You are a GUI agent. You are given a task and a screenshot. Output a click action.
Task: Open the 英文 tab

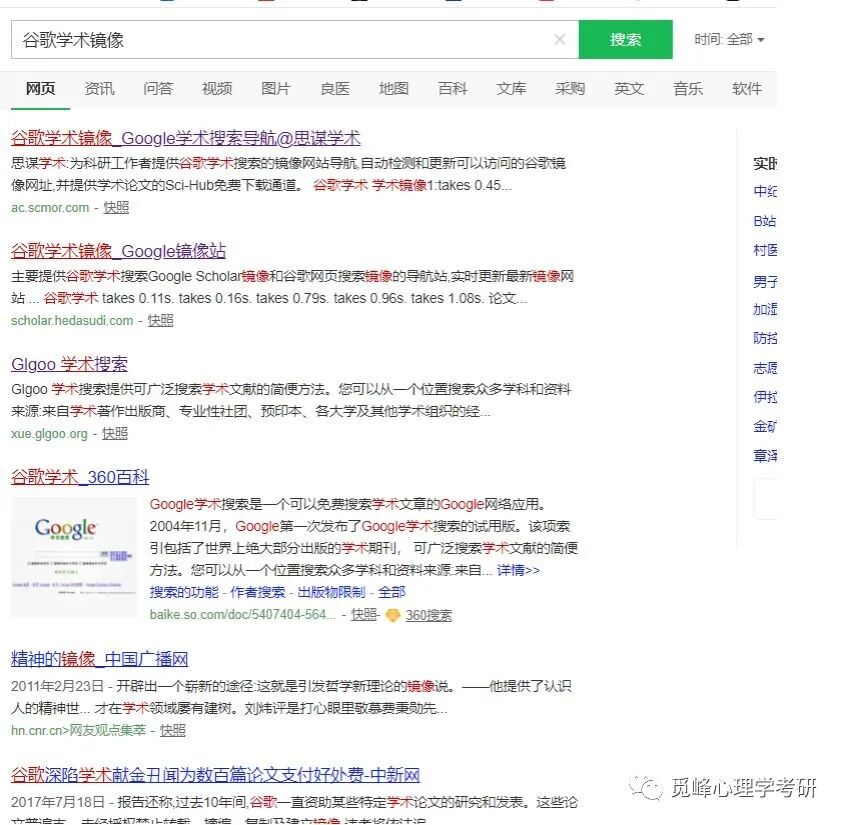point(629,88)
